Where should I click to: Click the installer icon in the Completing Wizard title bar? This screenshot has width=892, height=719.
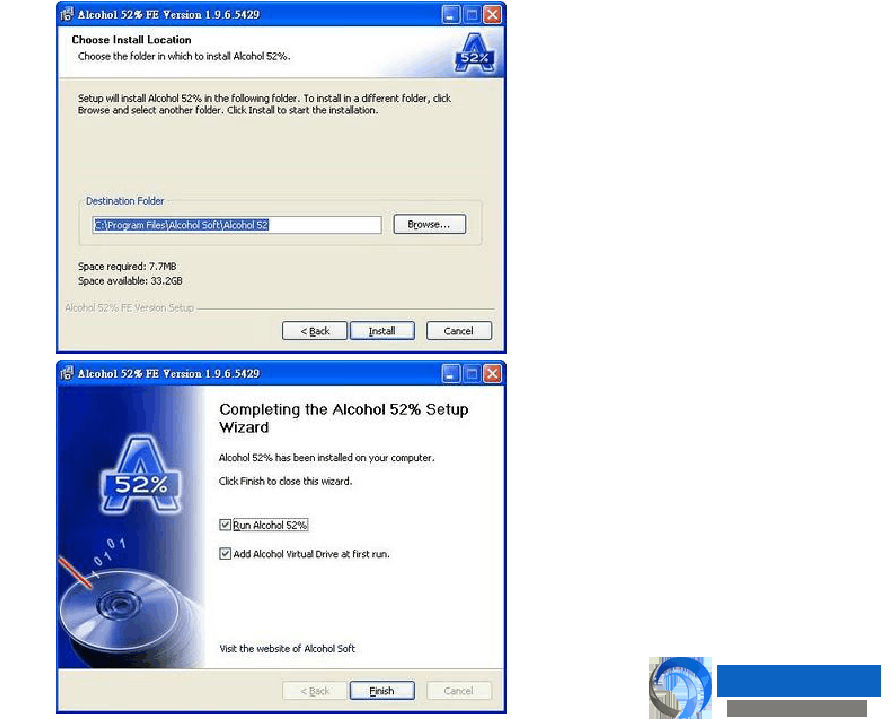coord(67,374)
